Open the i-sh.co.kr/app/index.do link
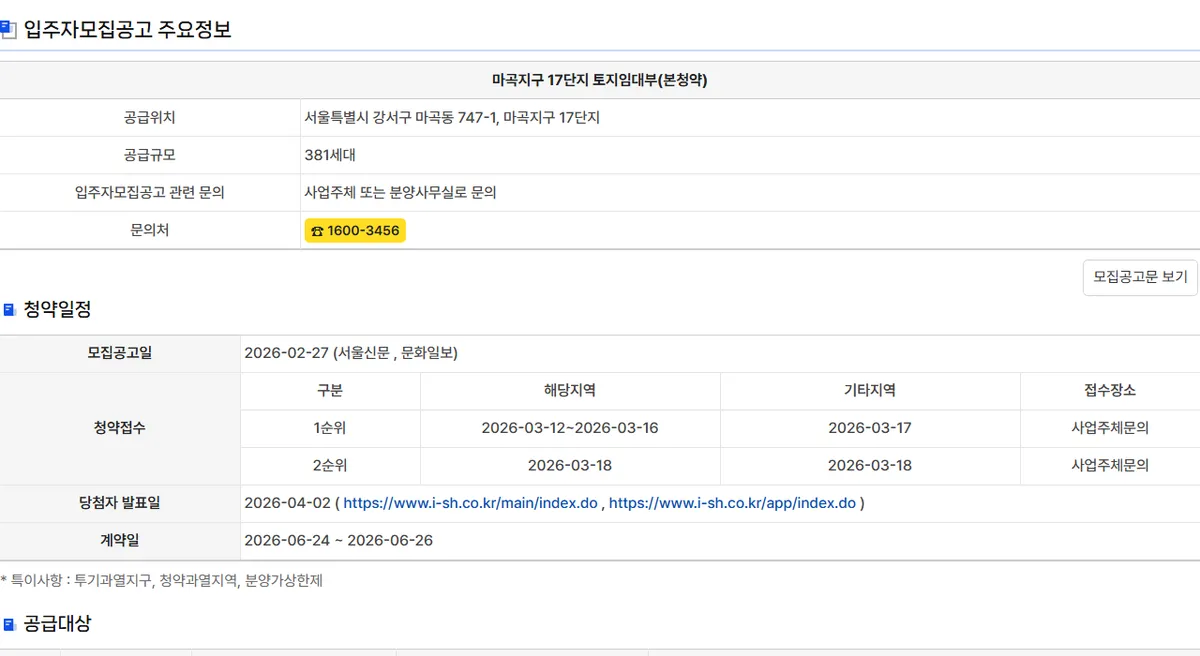The image size is (1200, 656). [732, 503]
